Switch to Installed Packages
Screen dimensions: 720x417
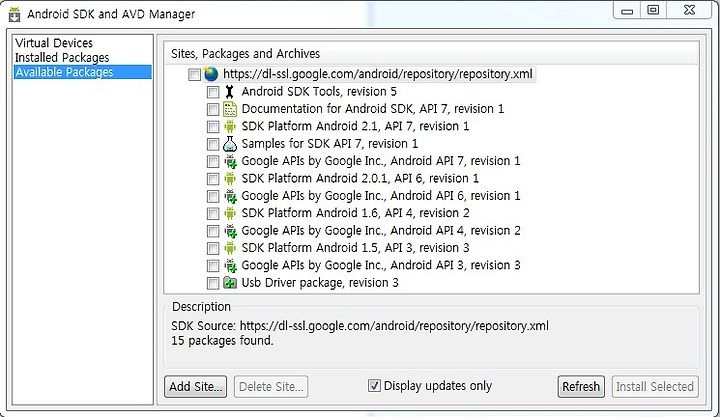click(62, 57)
